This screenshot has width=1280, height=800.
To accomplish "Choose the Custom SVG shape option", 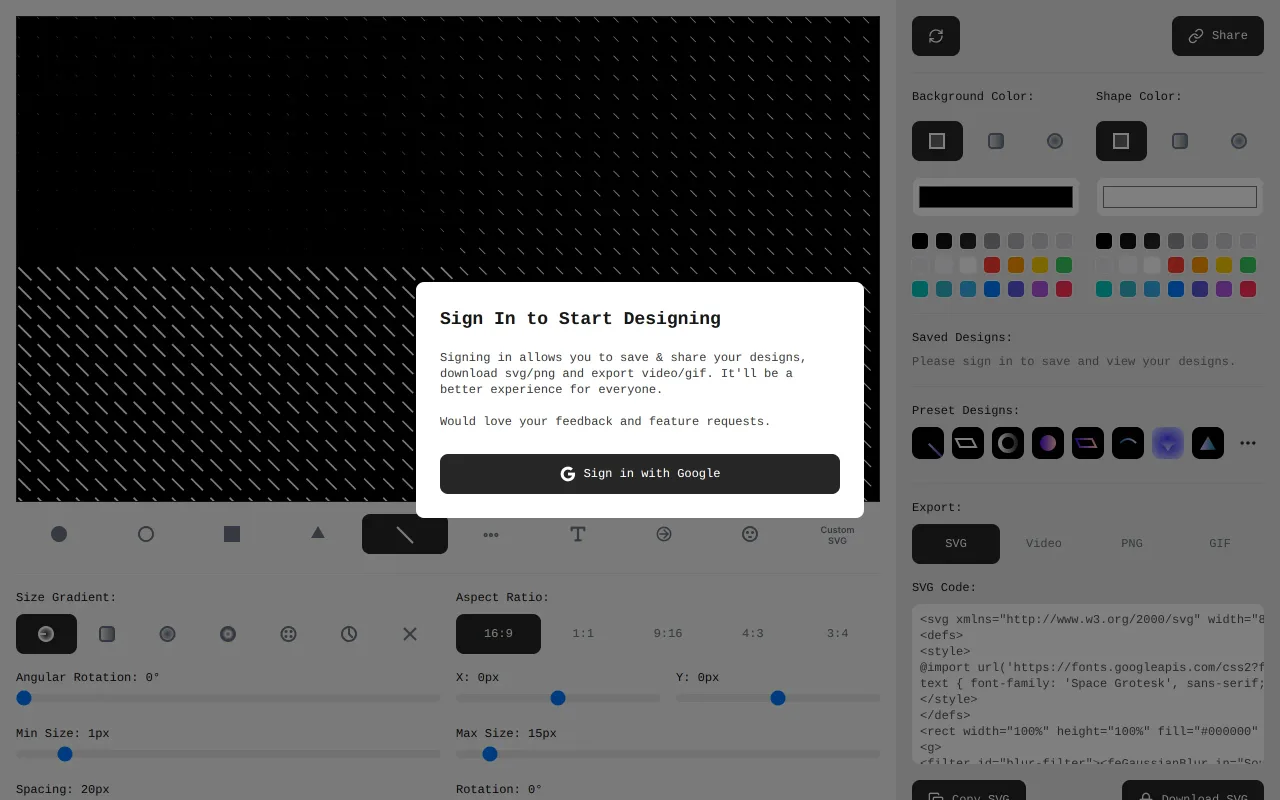I will [x=837, y=535].
